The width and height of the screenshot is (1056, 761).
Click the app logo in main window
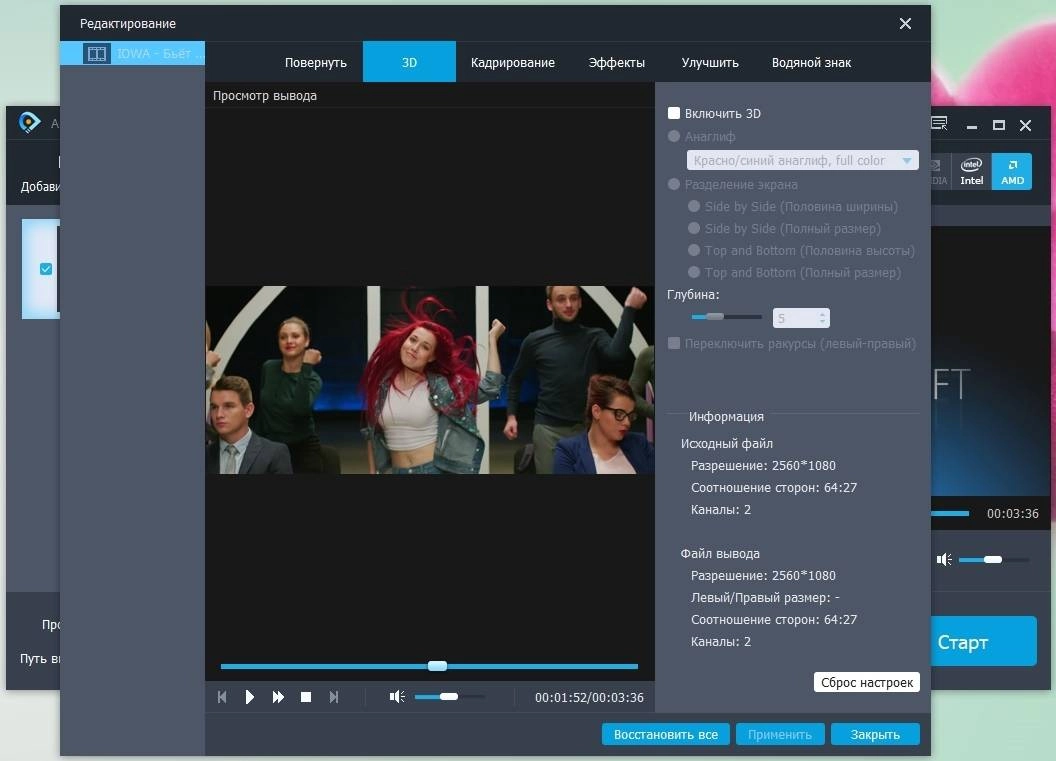click(29, 122)
